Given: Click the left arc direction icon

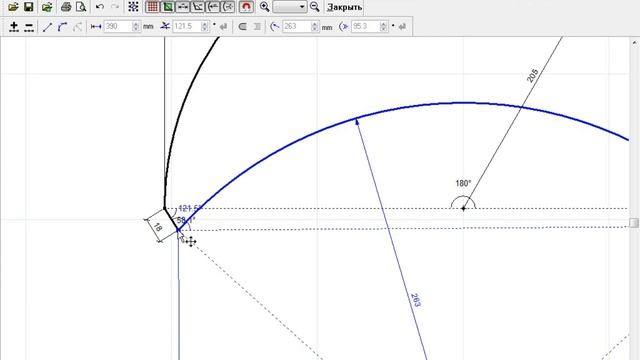Looking at the screenshot, I should pos(242,27).
